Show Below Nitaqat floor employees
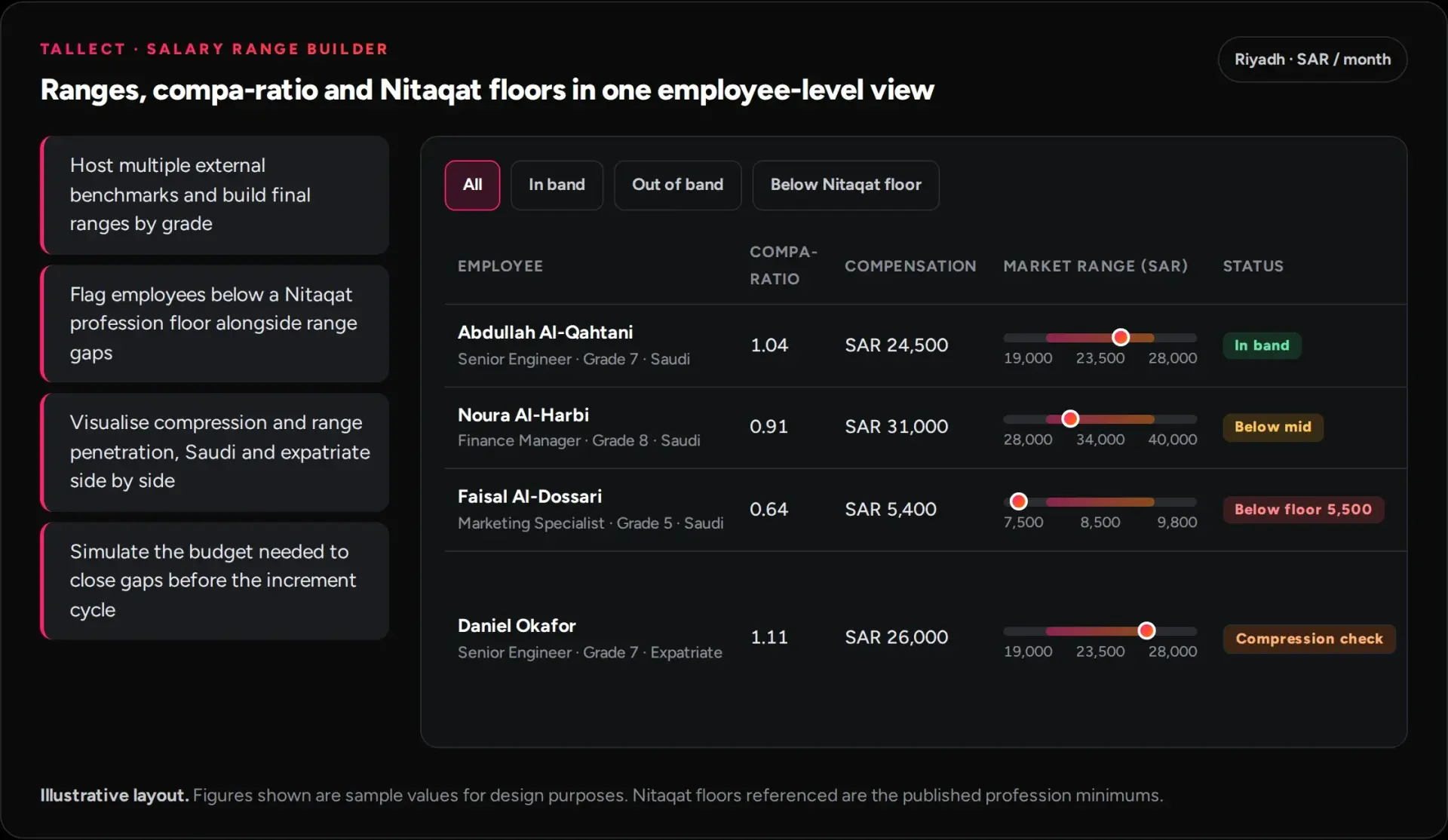This screenshot has width=1448, height=840. tap(845, 185)
